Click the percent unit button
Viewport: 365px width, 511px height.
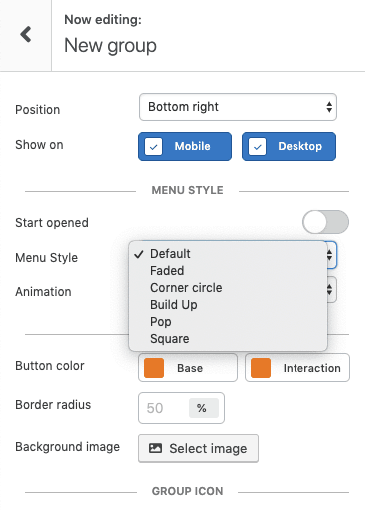point(204,408)
